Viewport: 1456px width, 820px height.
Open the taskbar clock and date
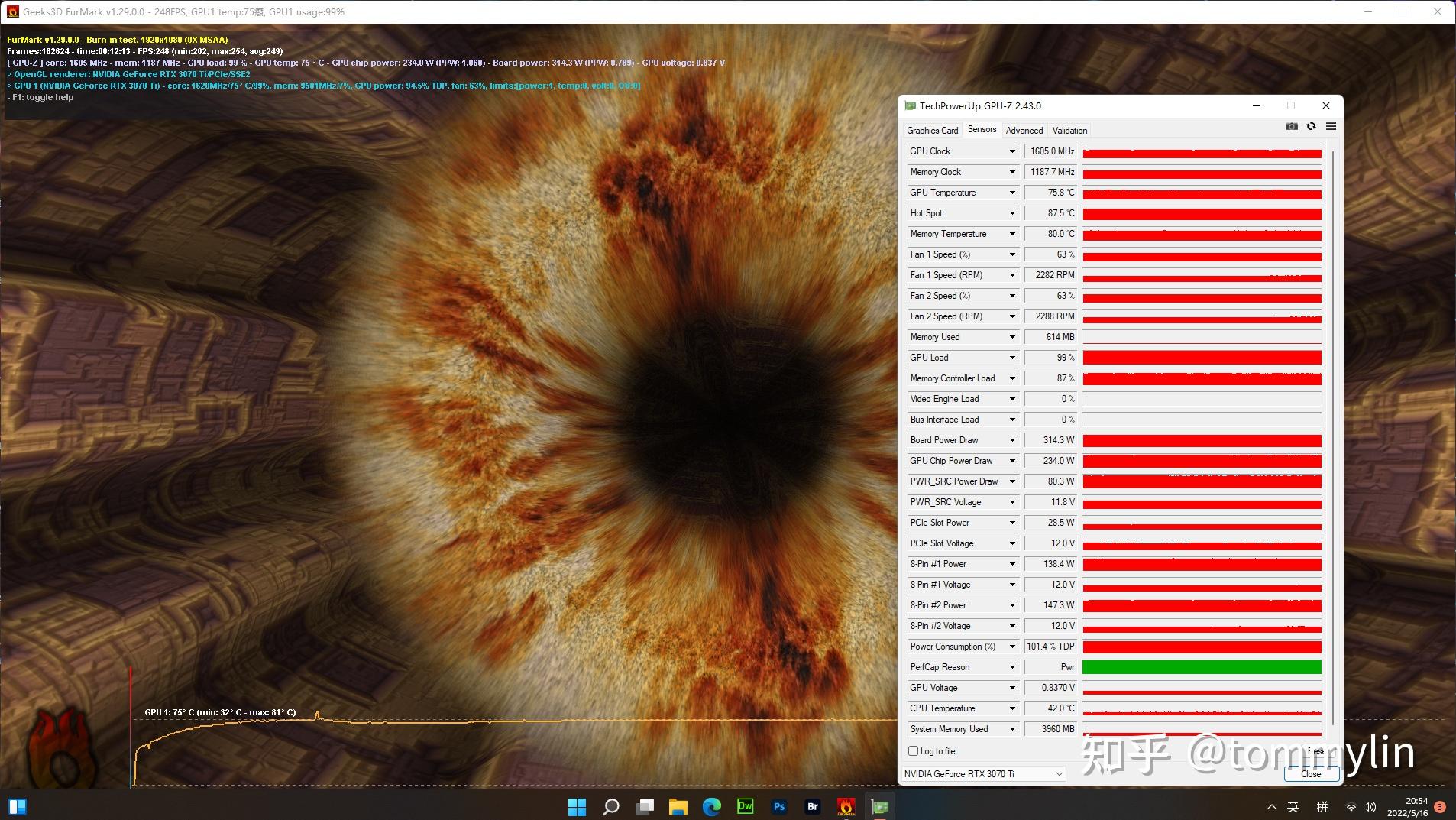pos(1408,807)
